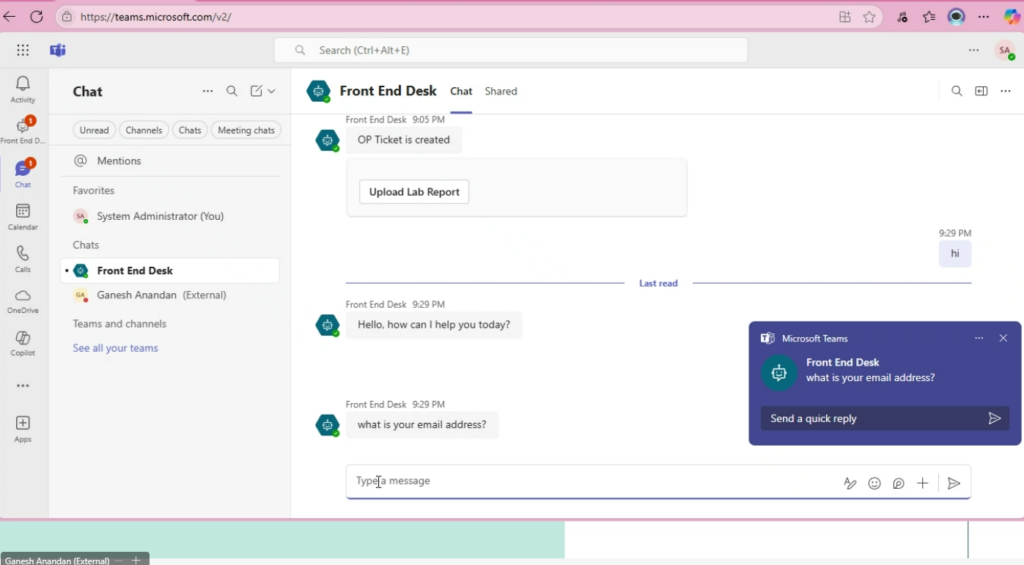This screenshot has height=565, width=1024.
Task: Filter chat list by Meeting chats
Action: coord(246,130)
